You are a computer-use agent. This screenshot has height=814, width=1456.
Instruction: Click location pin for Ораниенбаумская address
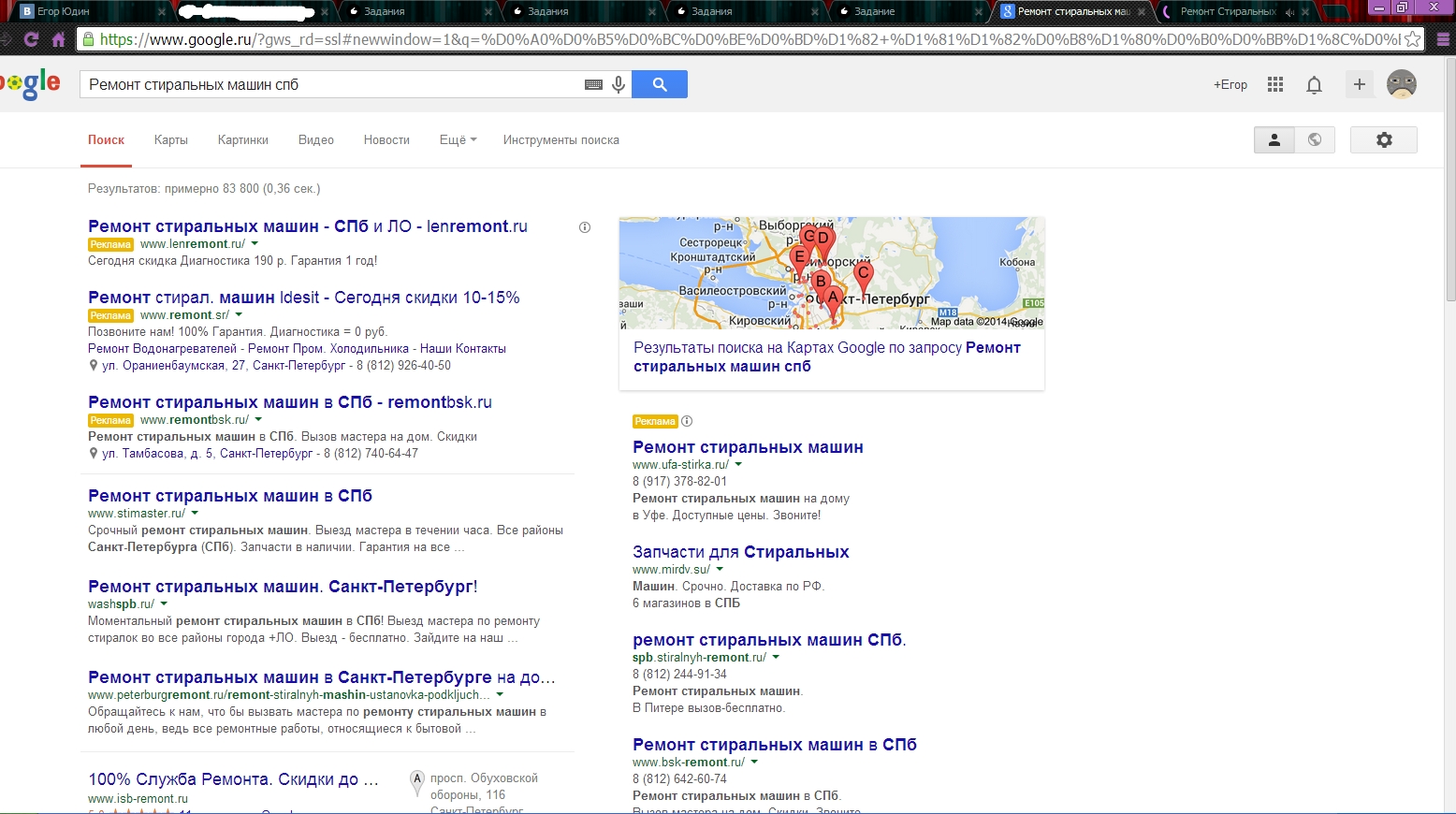pyautogui.click(x=94, y=366)
